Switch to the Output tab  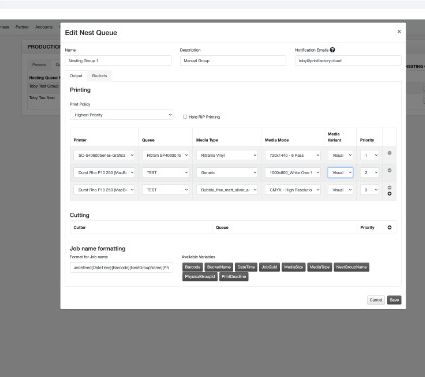pos(76,76)
